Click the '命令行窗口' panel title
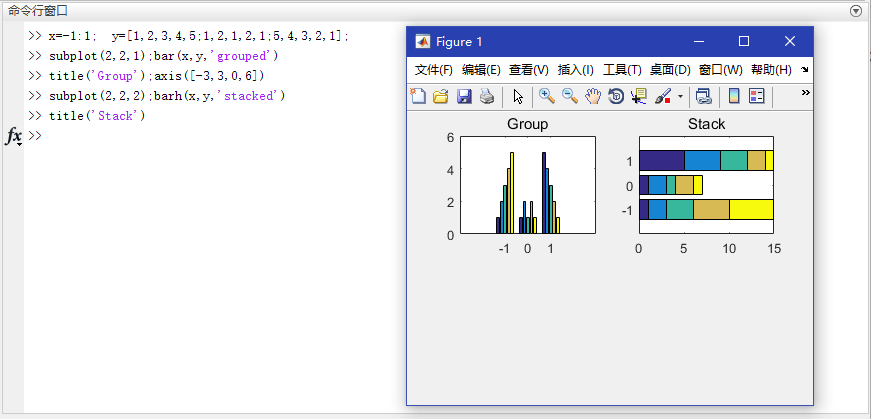The image size is (871, 419). coord(38,11)
